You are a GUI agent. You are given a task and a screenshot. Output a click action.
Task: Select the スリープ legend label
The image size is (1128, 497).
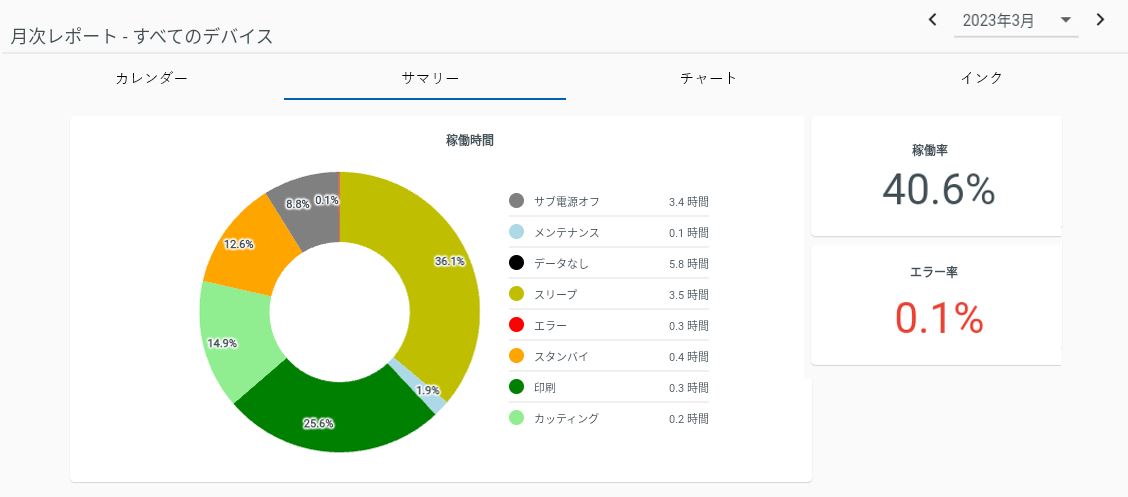555,294
